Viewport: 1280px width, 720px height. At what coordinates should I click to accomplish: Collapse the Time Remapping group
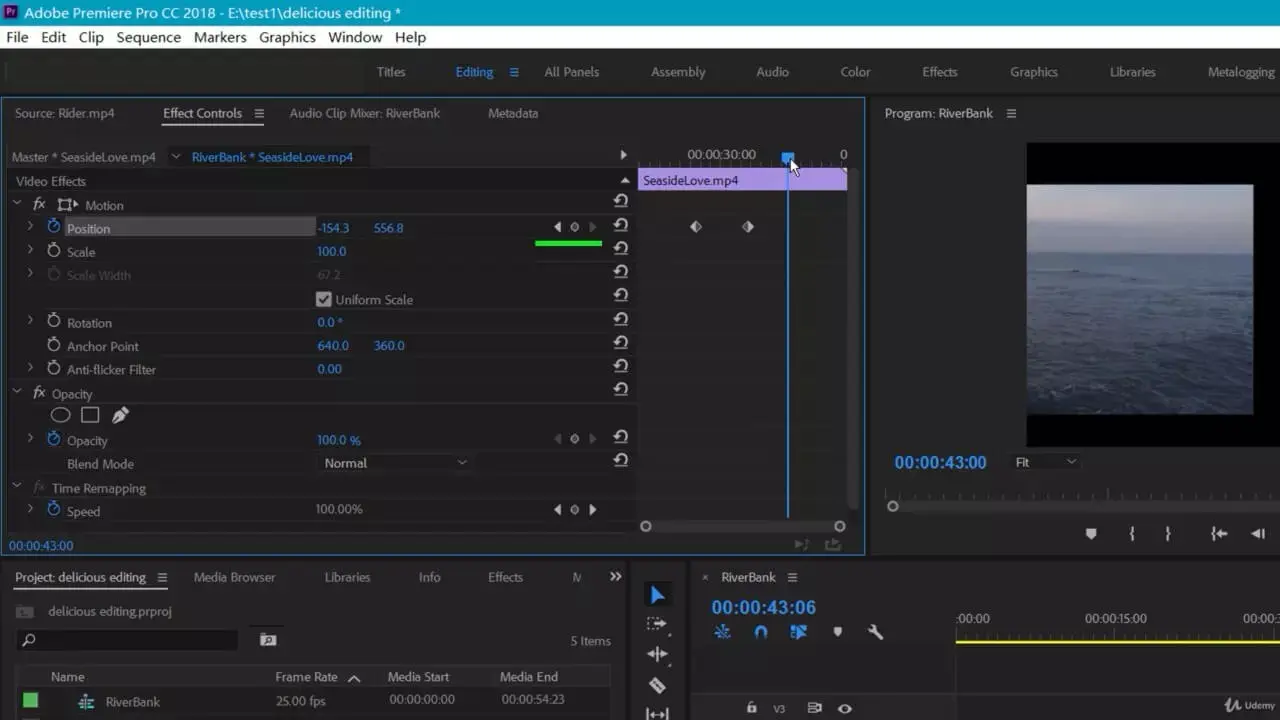17,486
